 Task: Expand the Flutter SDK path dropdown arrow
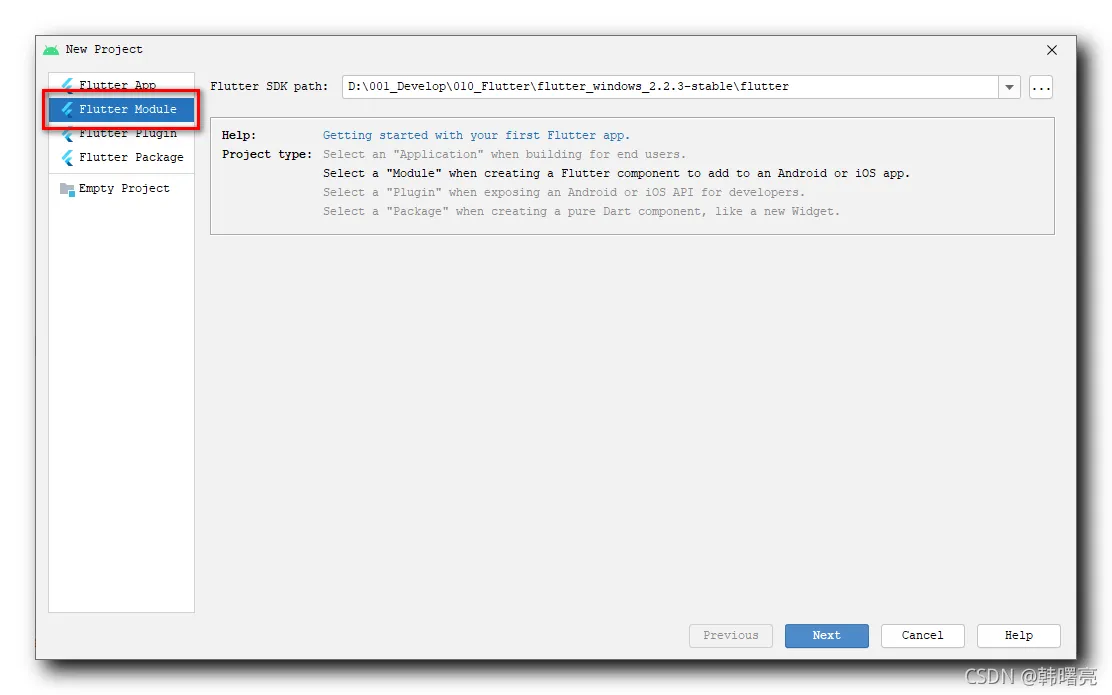pyautogui.click(x=1009, y=87)
